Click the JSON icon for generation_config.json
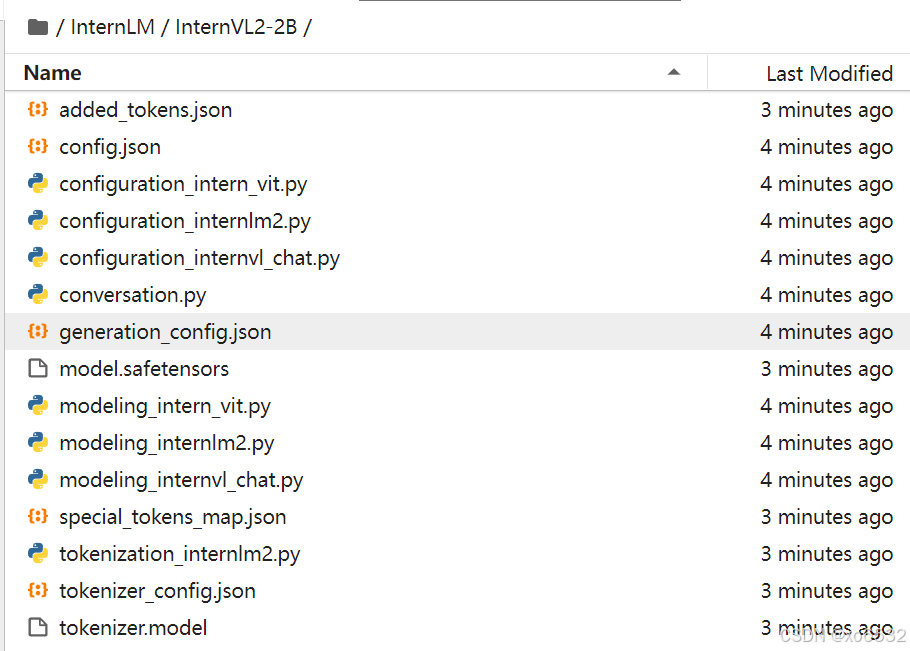The width and height of the screenshot is (910, 651). (38, 331)
